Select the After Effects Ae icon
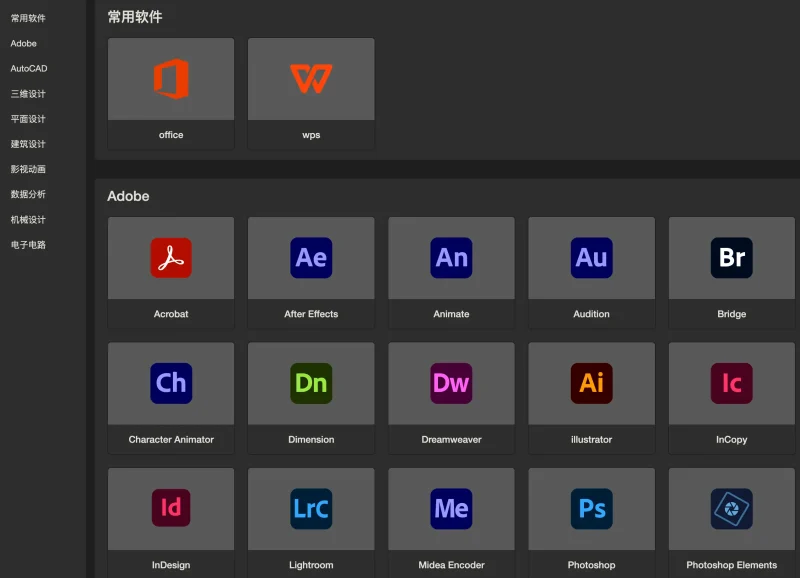Image resolution: width=800 pixels, height=578 pixels. (311, 258)
